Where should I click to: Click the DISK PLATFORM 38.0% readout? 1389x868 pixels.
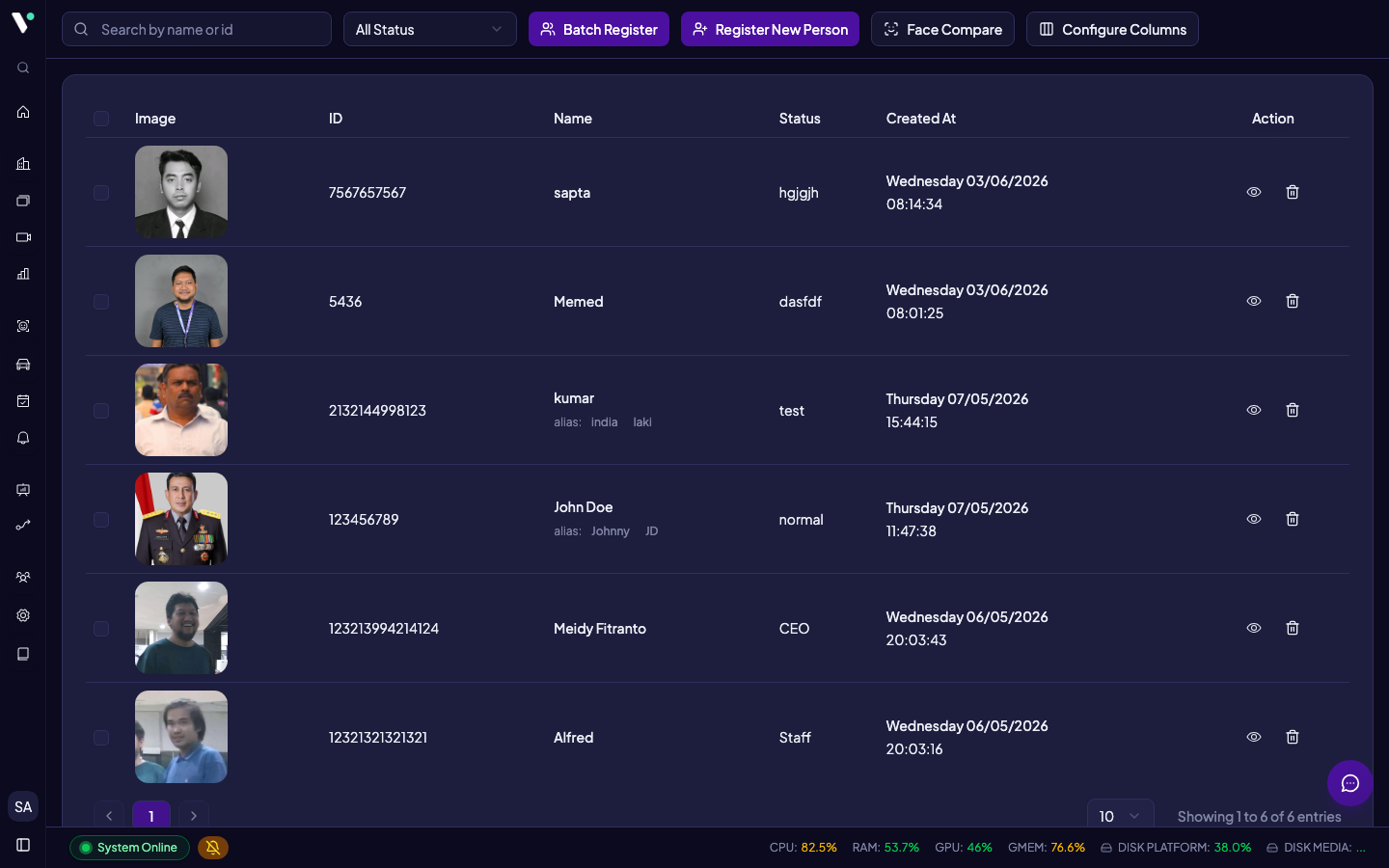tap(1176, 848)
